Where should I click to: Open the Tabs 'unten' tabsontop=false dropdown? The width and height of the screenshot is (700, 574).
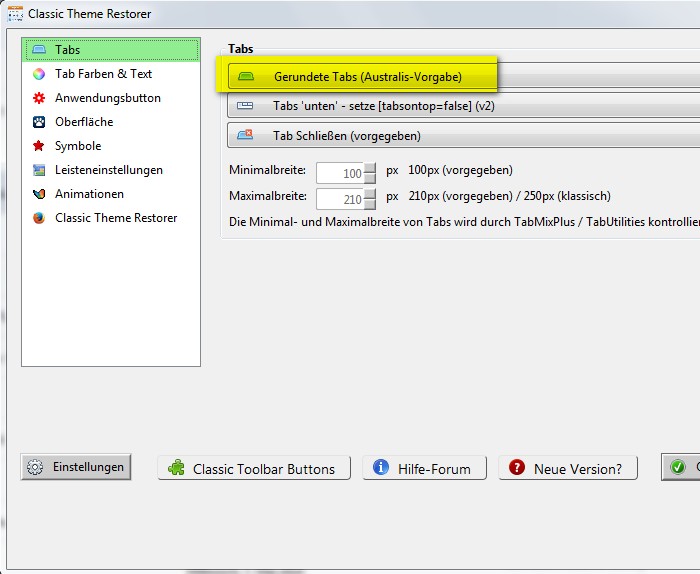point(464,106)
